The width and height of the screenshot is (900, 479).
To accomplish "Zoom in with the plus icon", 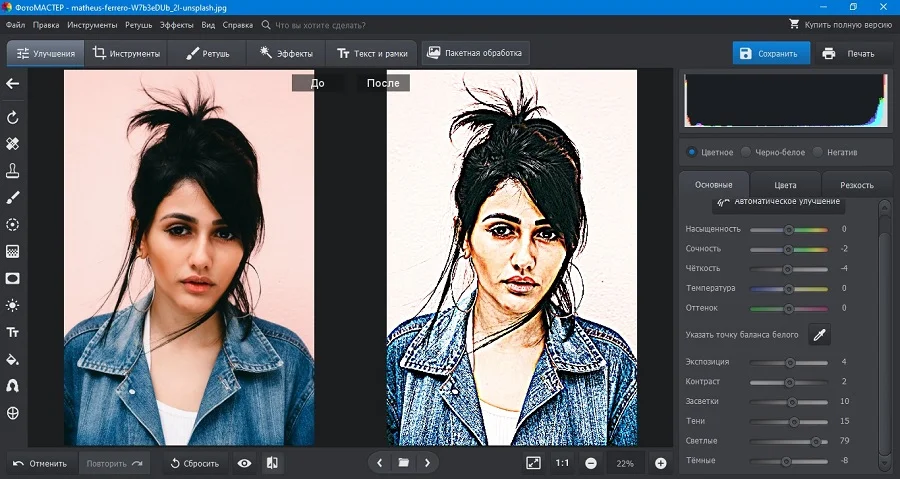I will [x=660, y=463].
